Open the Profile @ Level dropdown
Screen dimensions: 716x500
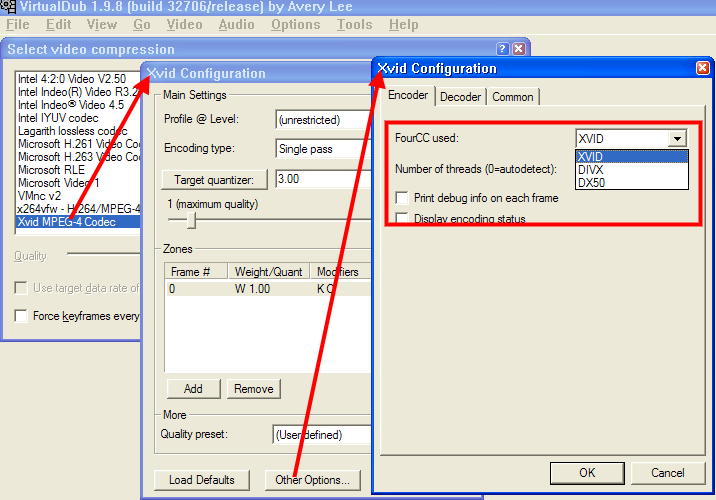click(323, 120)
